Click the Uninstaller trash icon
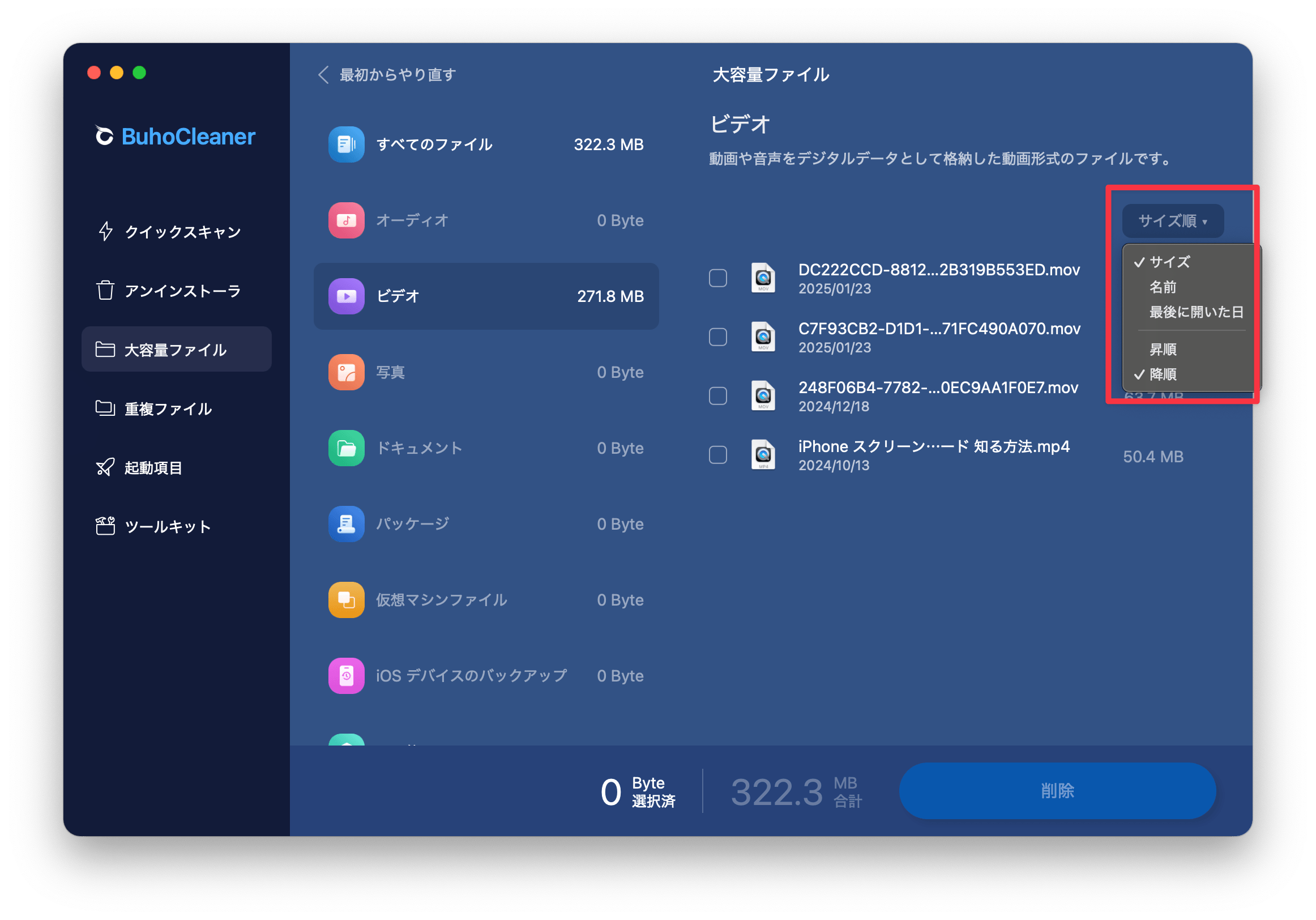Screen dimensions: 1316x920 coord(105,290)
